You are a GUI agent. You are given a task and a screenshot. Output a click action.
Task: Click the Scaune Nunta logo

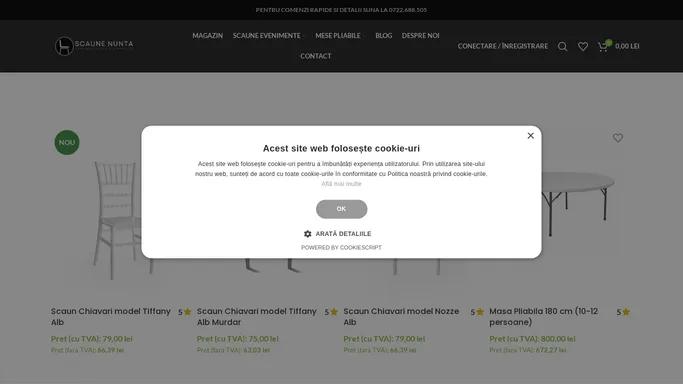(x=94, y=46)
